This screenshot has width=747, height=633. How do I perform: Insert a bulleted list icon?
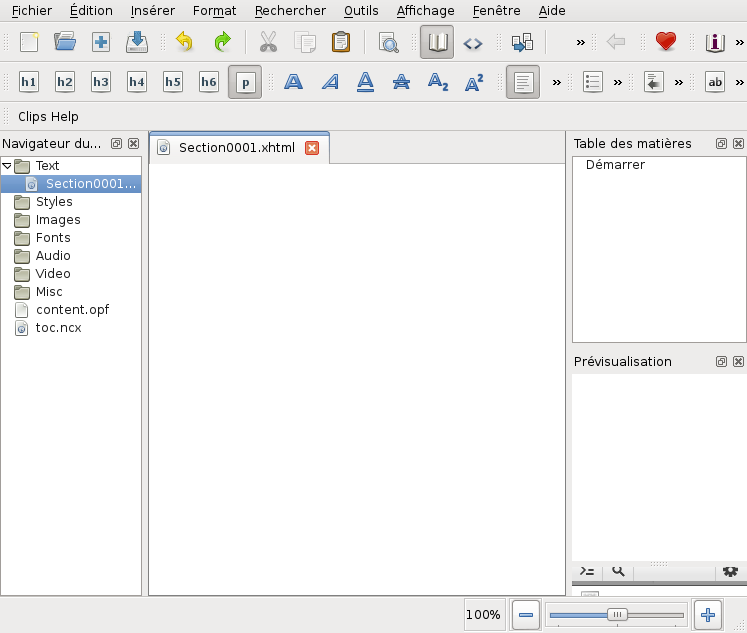593,82
